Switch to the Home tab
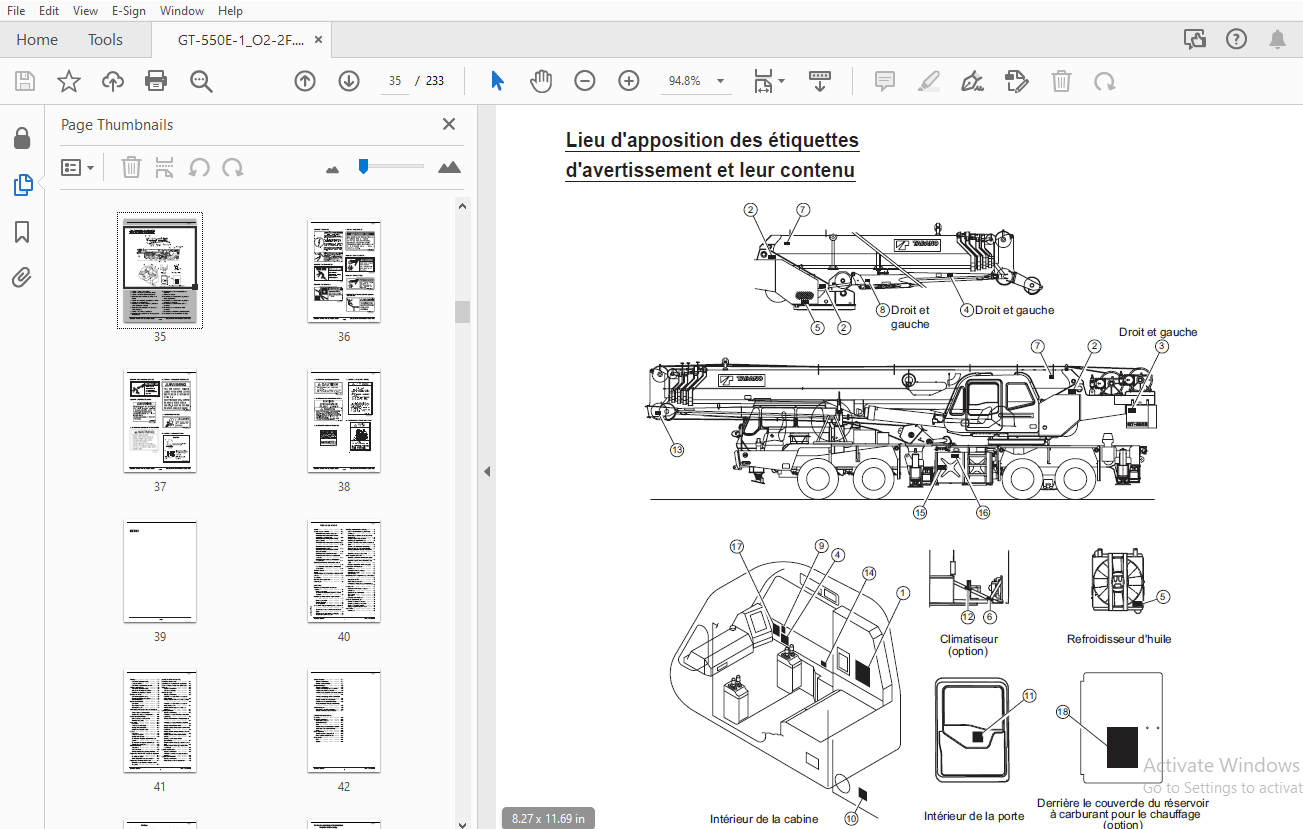The image size is (1303, 829). click(37, 40)
